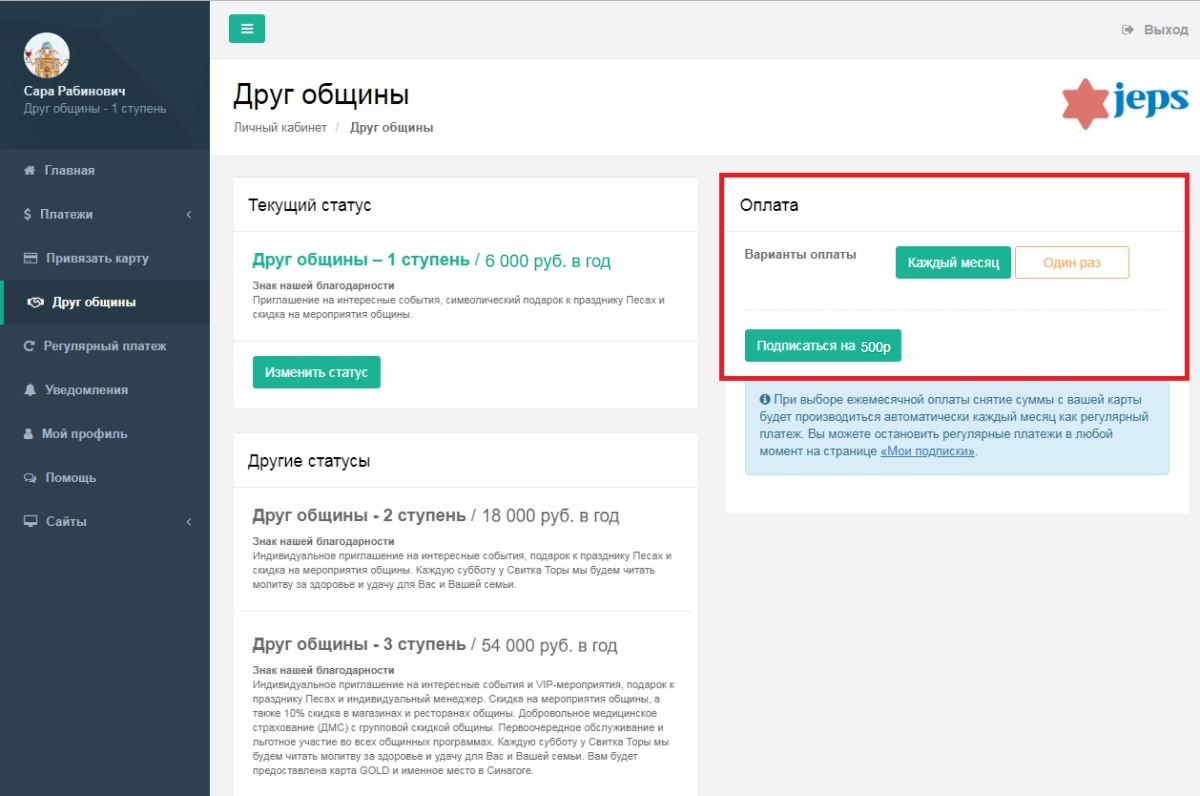Click the home icon beside Главная
The height and width of the screenshot is (796, 1200).
point(30,170)
